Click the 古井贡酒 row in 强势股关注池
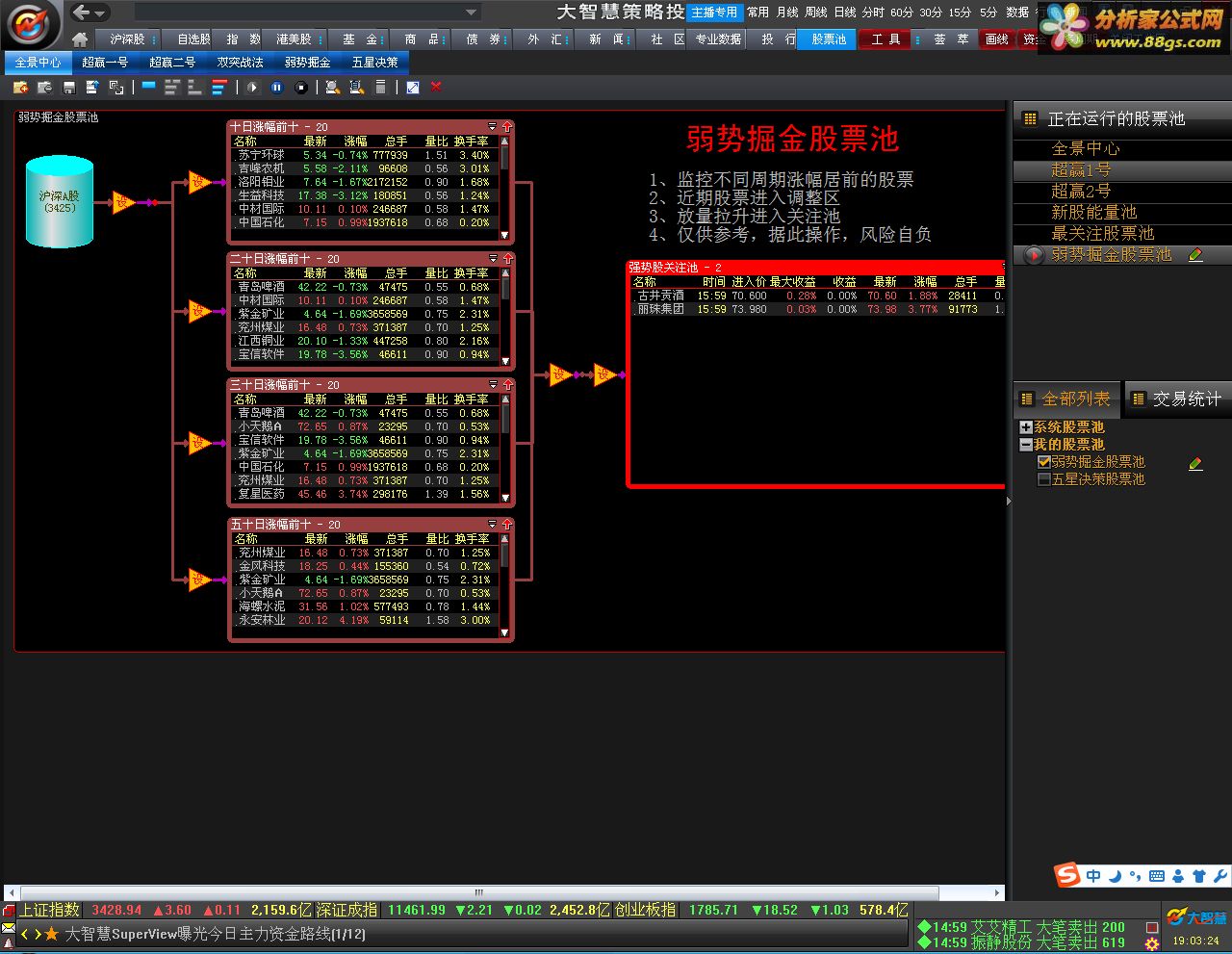The height and width of the screenshot is (954, 1232). 818,296
